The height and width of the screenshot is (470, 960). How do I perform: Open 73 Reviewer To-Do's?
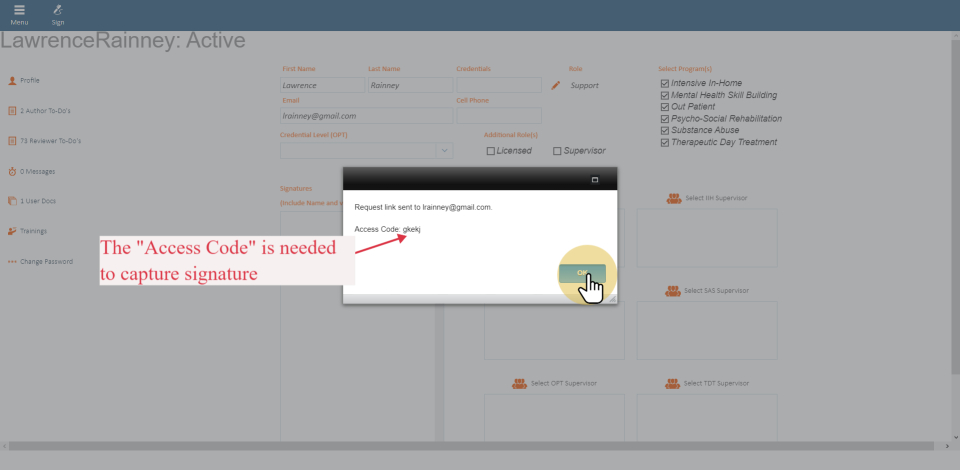50,141
